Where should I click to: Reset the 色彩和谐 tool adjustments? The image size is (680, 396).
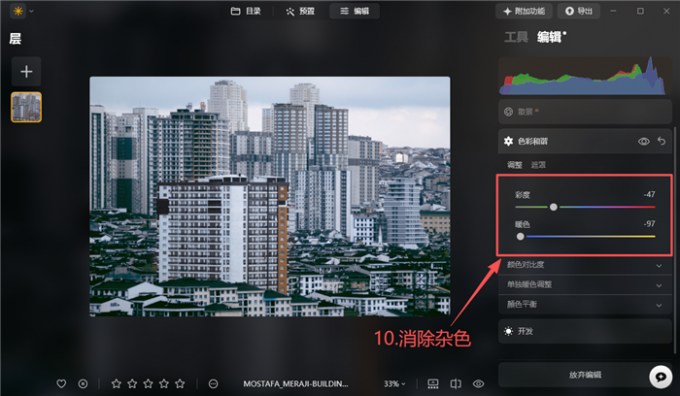coord(661,141)
